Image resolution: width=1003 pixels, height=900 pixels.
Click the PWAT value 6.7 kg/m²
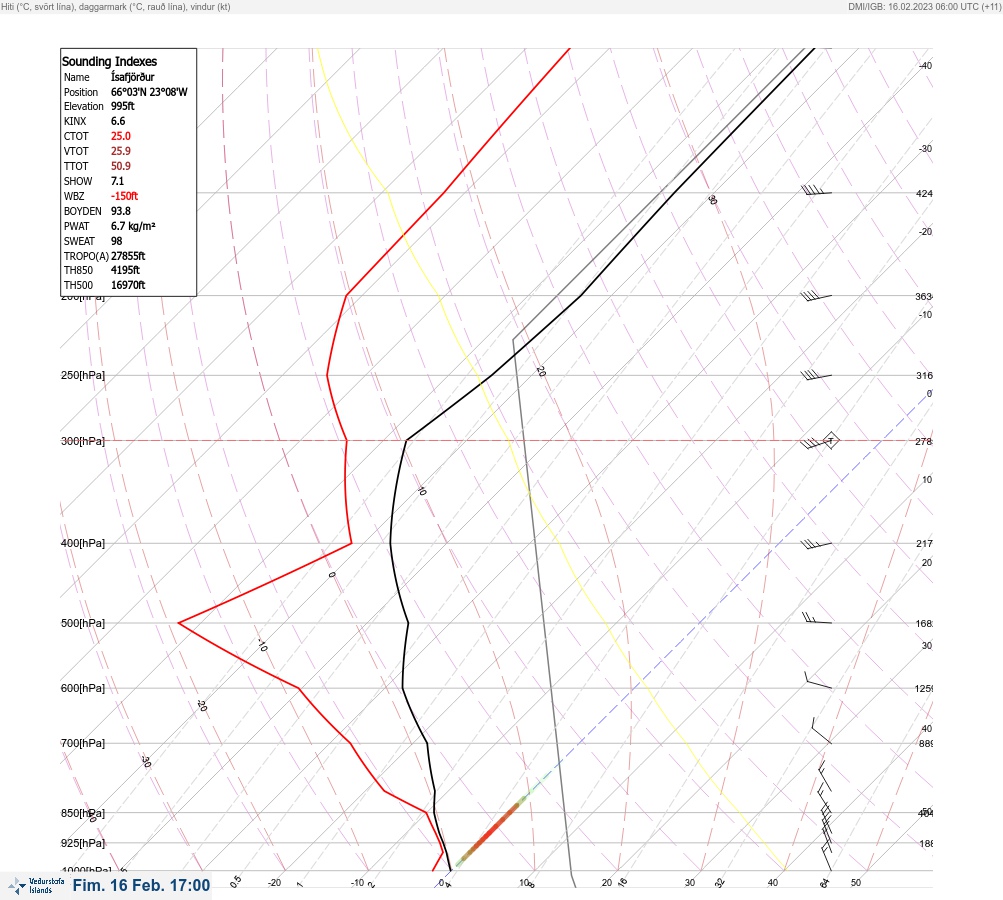[133, 226]
